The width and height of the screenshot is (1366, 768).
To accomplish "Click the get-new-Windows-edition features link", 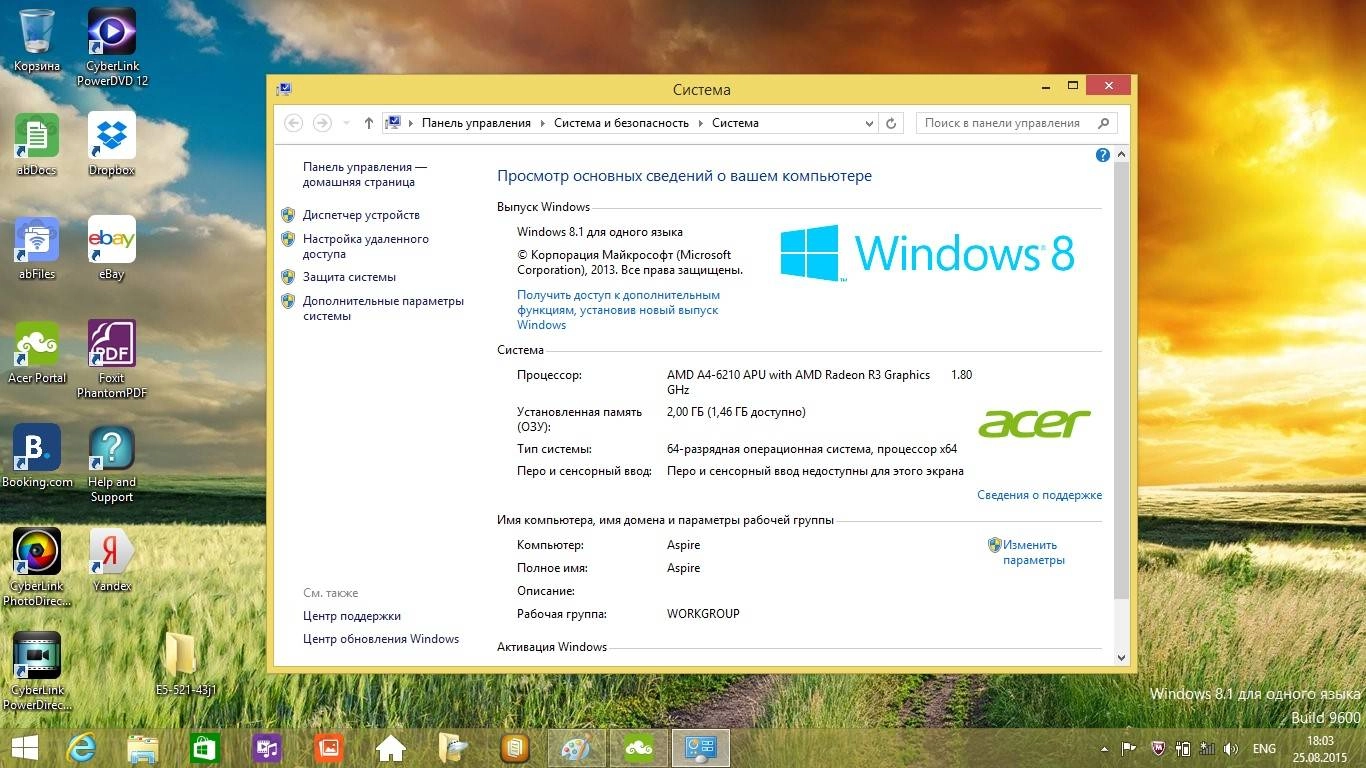I will (618, 310).
